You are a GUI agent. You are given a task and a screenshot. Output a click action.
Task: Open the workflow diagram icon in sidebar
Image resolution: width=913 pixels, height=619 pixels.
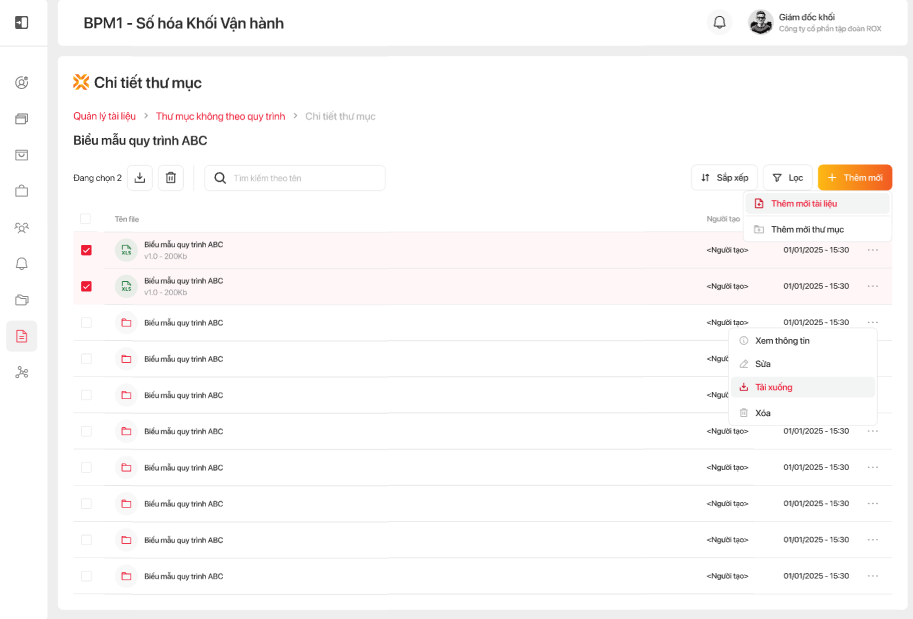click(22, 372)
